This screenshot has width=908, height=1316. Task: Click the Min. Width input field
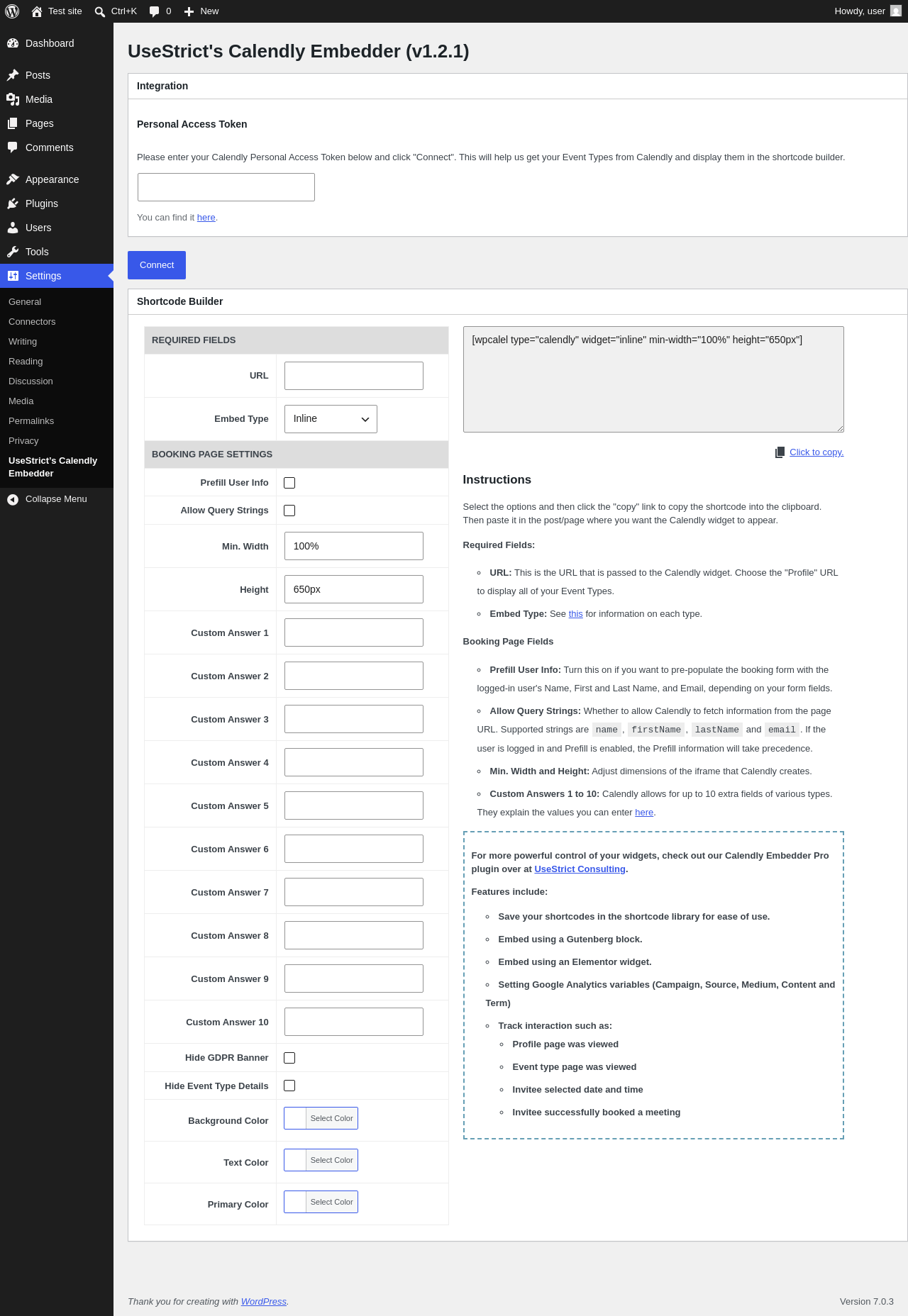pyautogui.click(x=354, y=546)
